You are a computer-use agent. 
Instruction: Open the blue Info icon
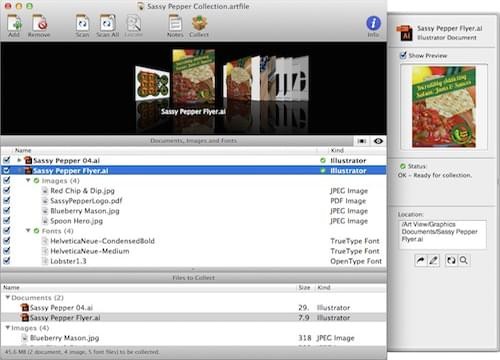pyautogui.click(x=373, y=23)
